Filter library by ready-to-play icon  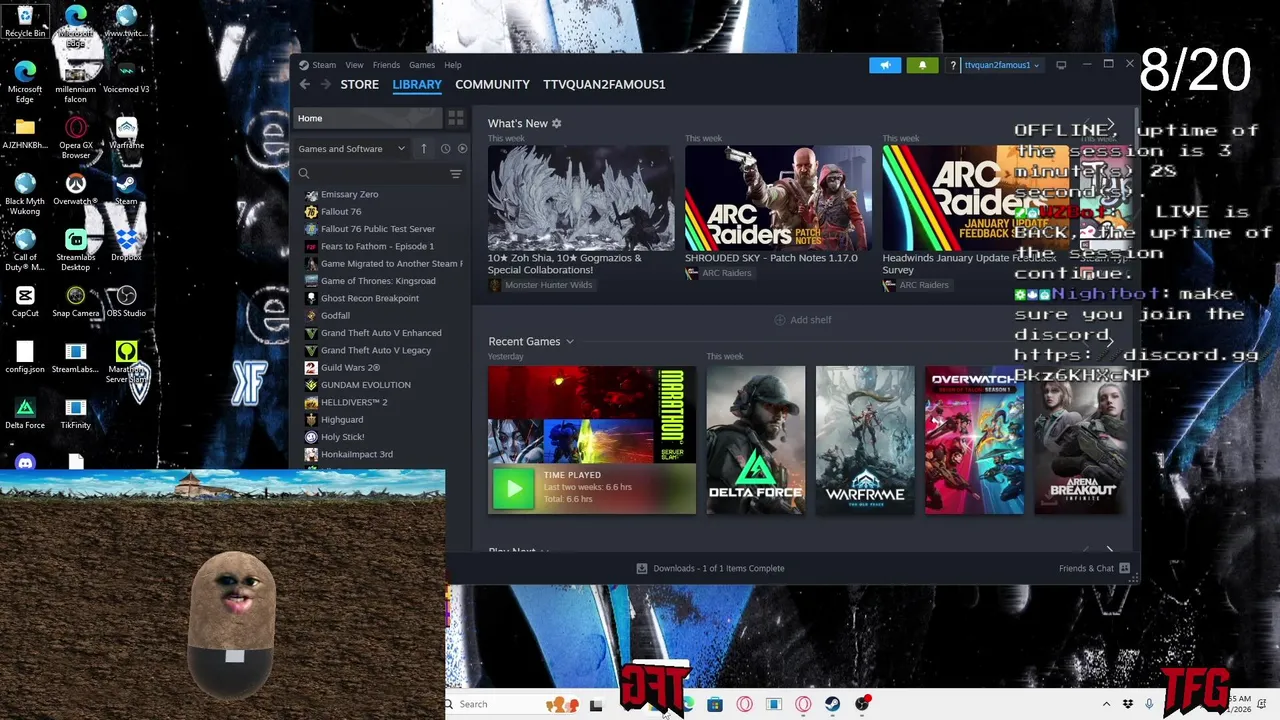(462, 149)
